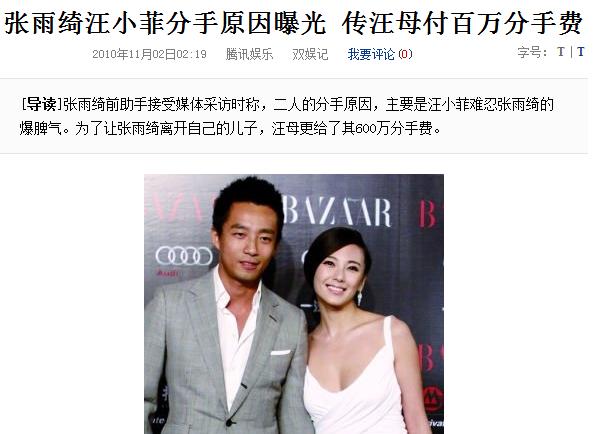Viewport: 594px width, 434px height.
Task: Click the lead summary paragraph text
Action: pos(287,117)
